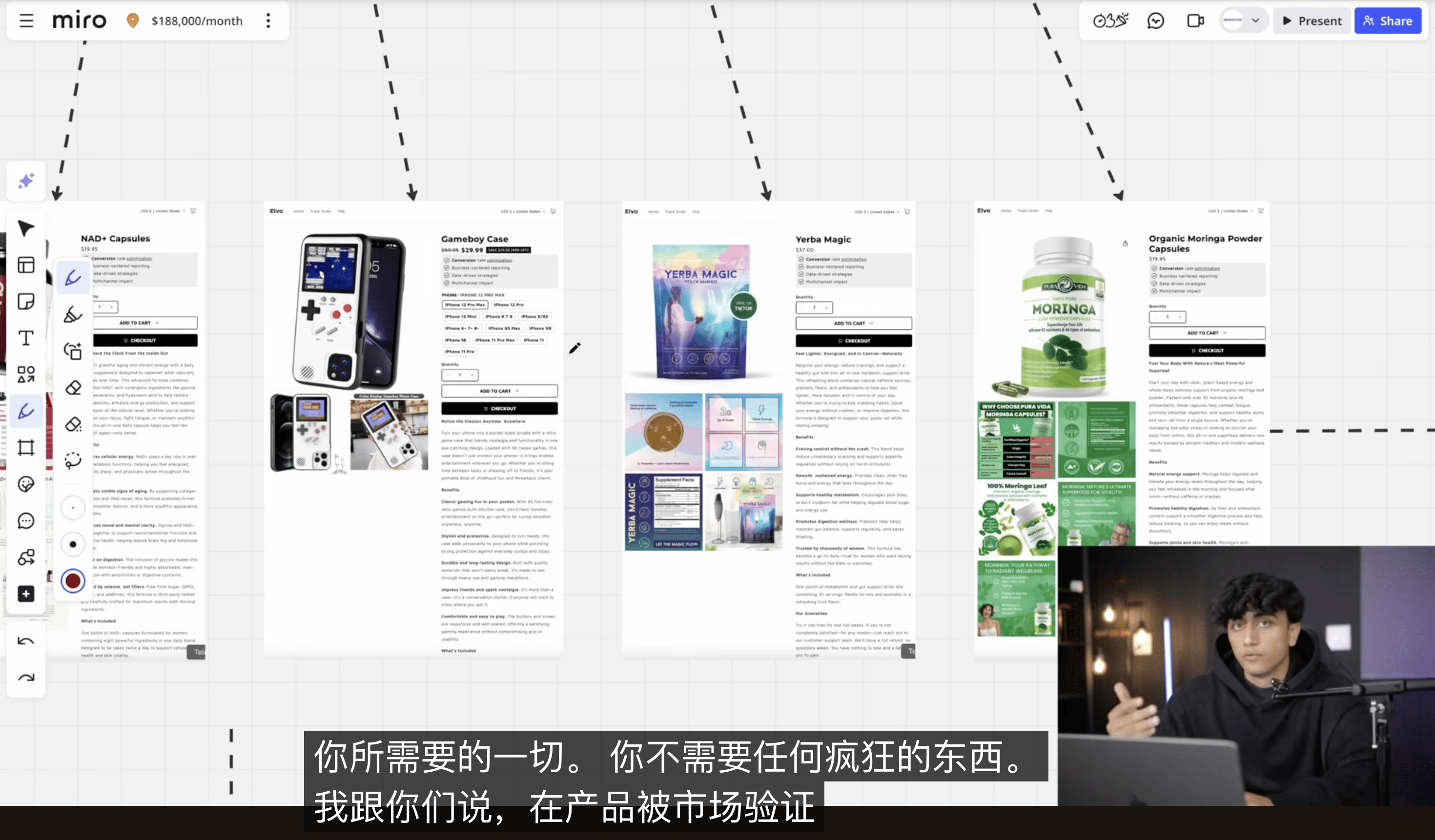1435x840 pixels.
Task: Click Track Order on Gameboy Case page
Action: click(321, 211)
